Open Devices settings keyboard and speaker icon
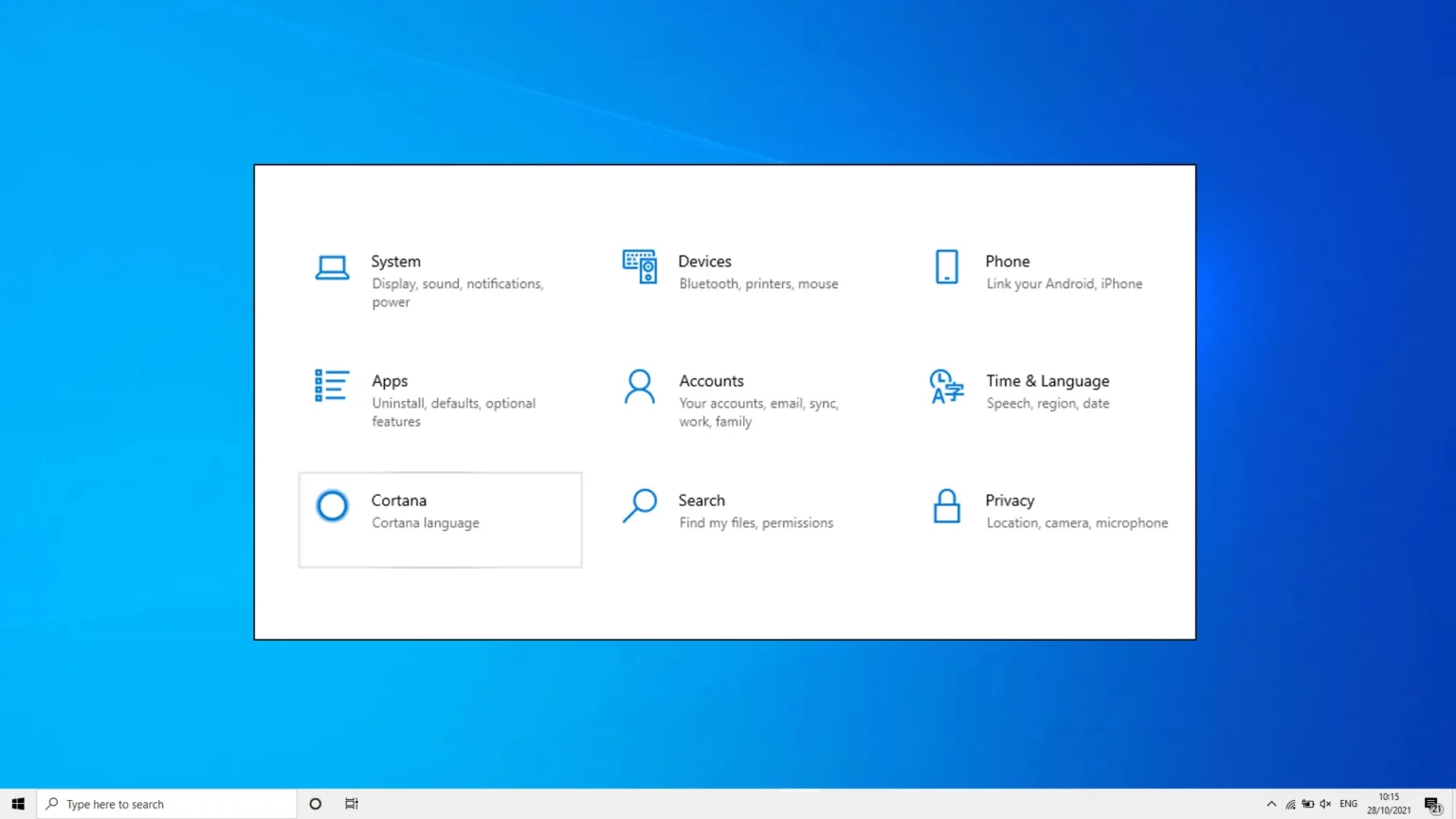The width and height of the screenshot is (1456, 819). (x=640, y=267)
